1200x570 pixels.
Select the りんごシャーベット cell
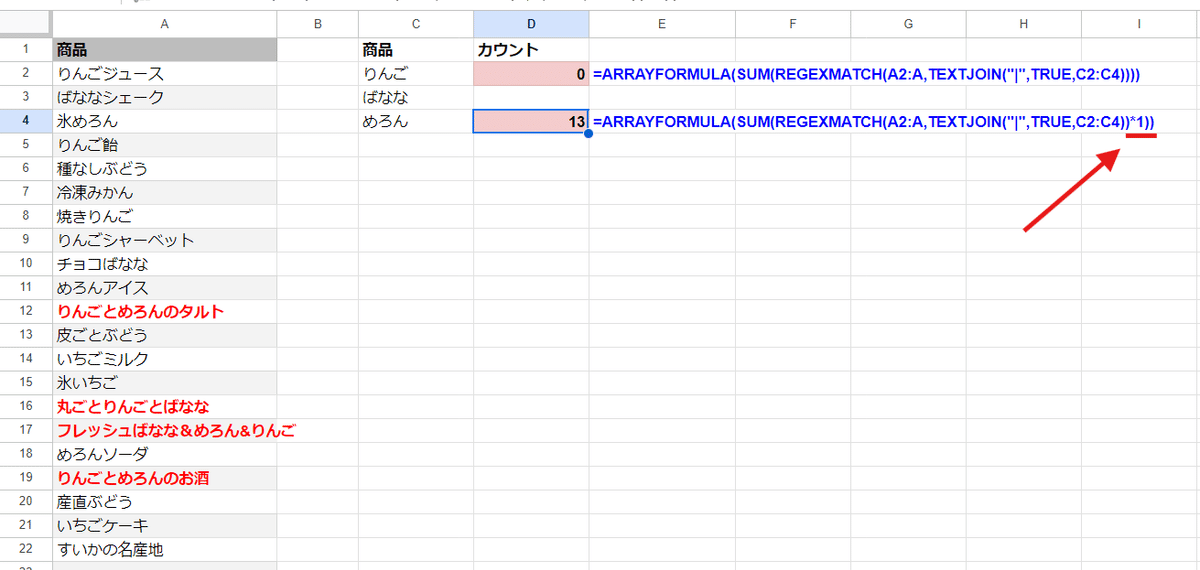165,240
